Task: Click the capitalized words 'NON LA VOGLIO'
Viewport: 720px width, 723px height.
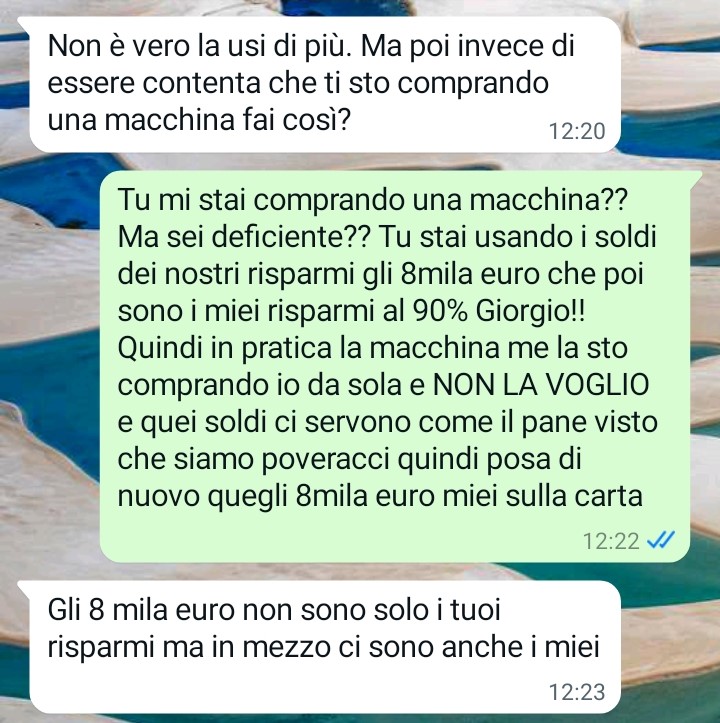Action: point(540,384)
